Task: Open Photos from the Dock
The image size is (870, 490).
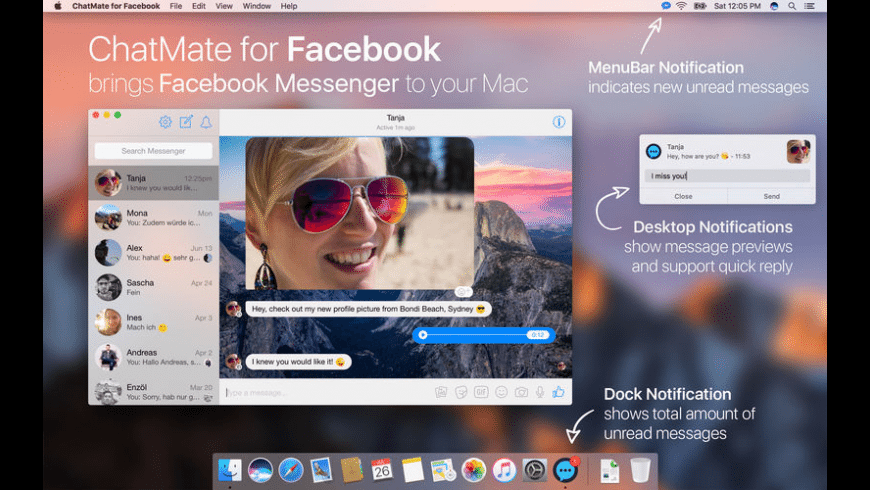Action: 473,471
